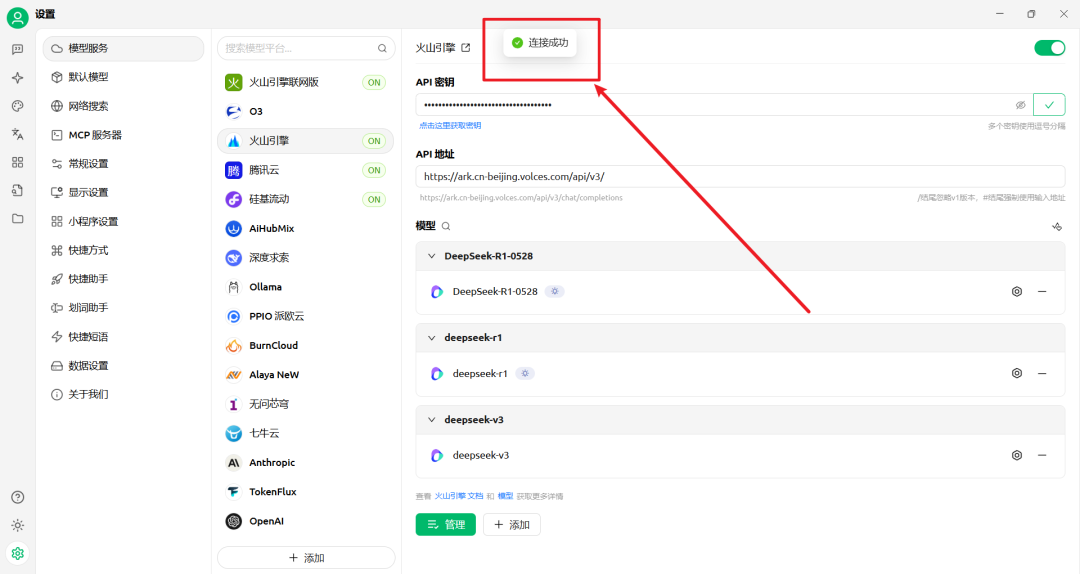Toggle API key visibility eye icon
The height and width of the screenshot is (574, 1080).
tap(1020, 105)
